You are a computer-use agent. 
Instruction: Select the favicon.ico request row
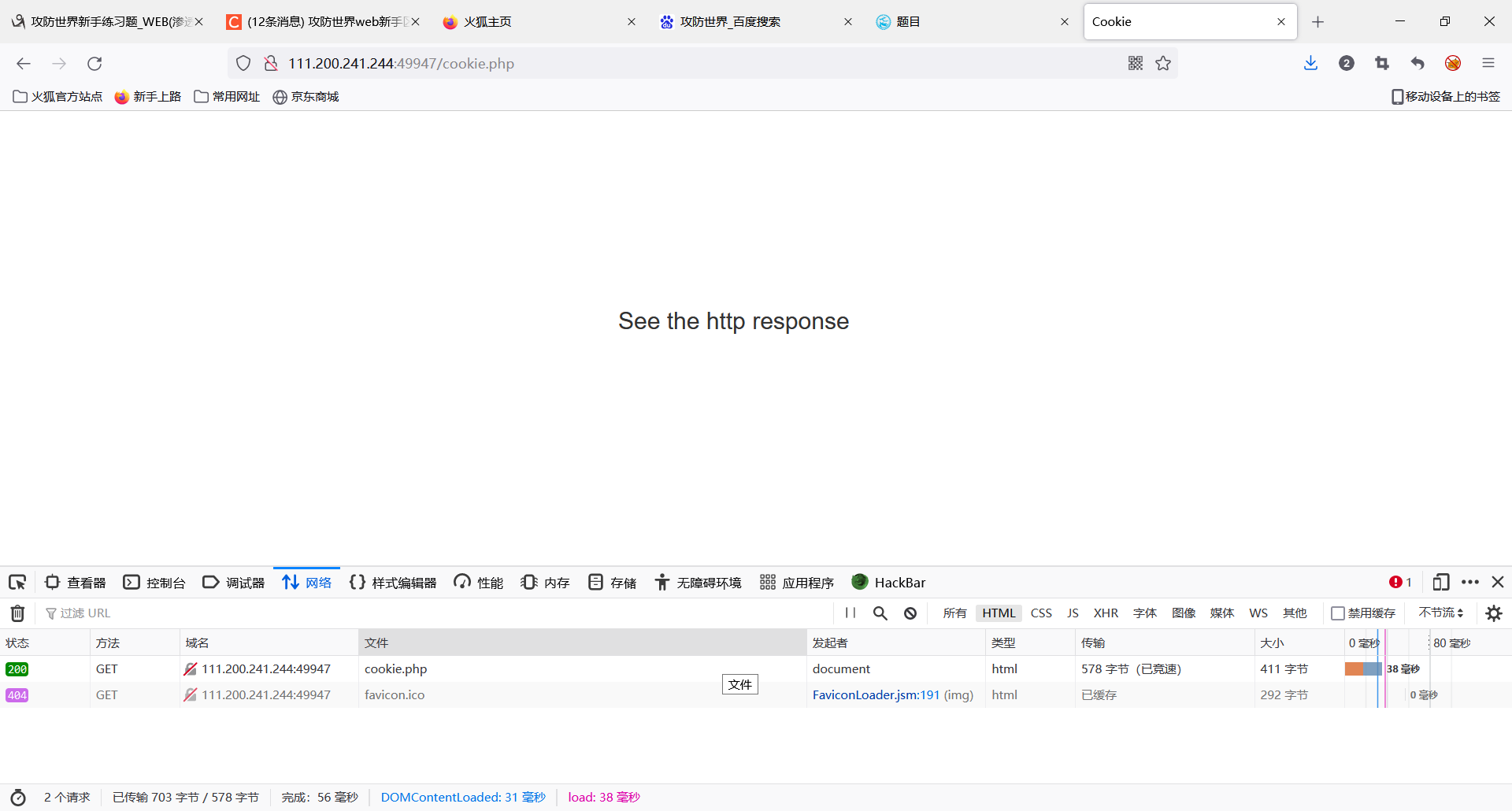(x=756, y=694)
